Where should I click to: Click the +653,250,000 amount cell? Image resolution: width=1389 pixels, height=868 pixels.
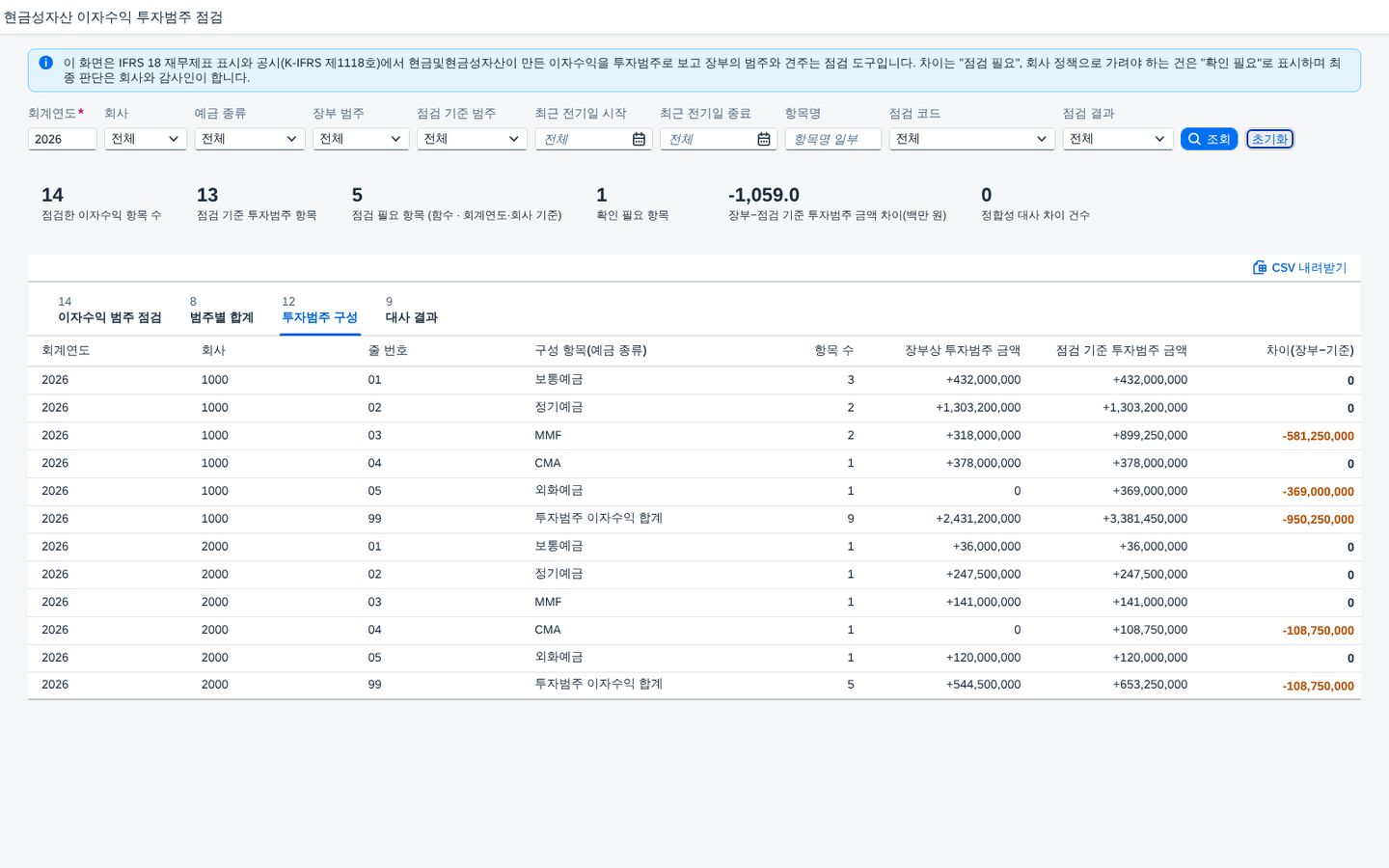tap(1150, 685)
